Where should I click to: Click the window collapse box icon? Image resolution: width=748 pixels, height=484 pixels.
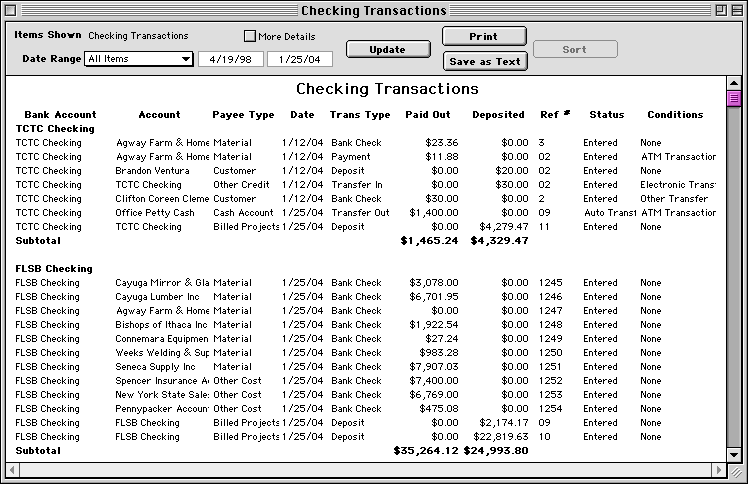tap(735, 11)
